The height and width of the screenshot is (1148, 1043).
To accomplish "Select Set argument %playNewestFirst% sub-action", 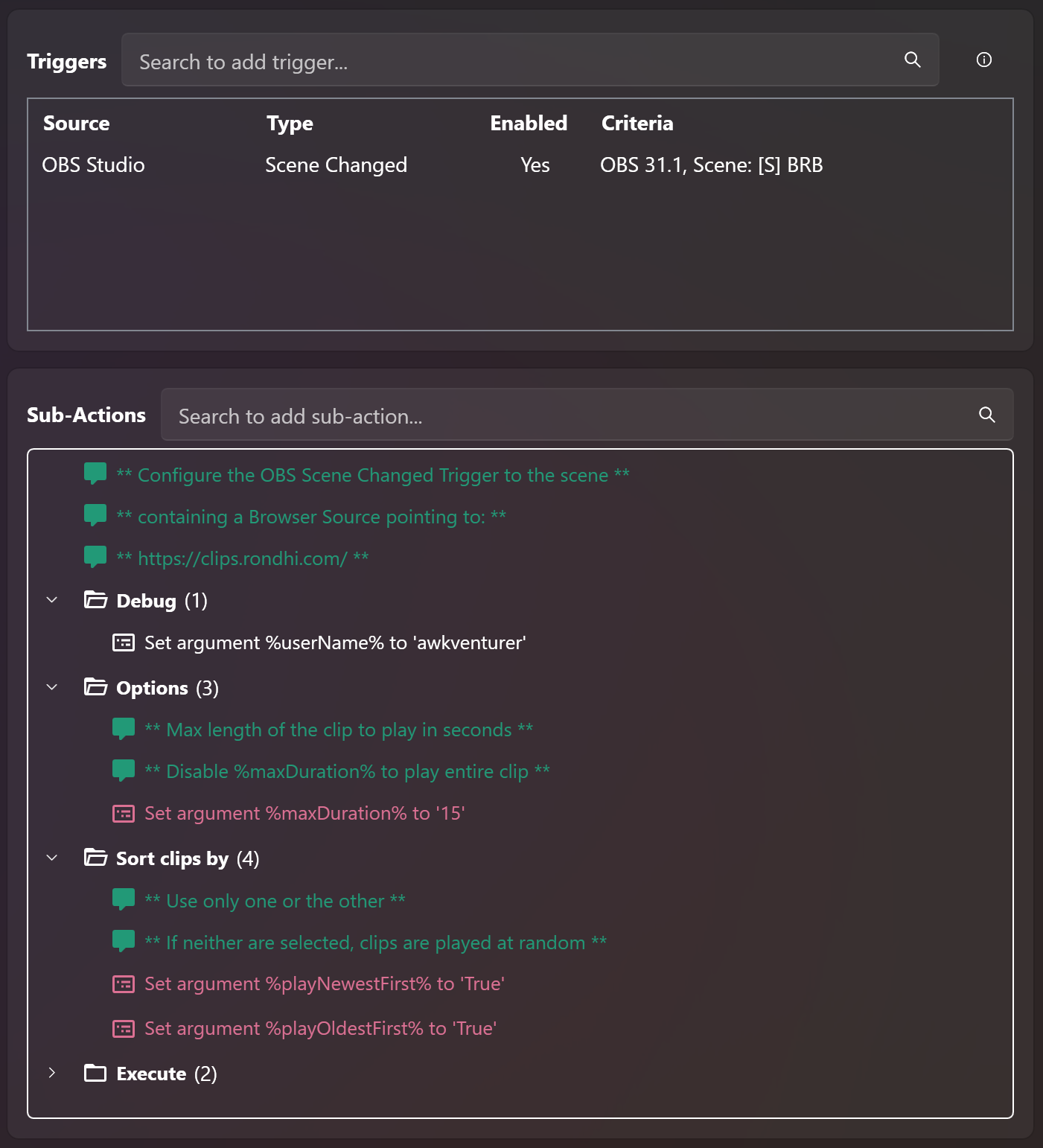I will coord(324,984).
